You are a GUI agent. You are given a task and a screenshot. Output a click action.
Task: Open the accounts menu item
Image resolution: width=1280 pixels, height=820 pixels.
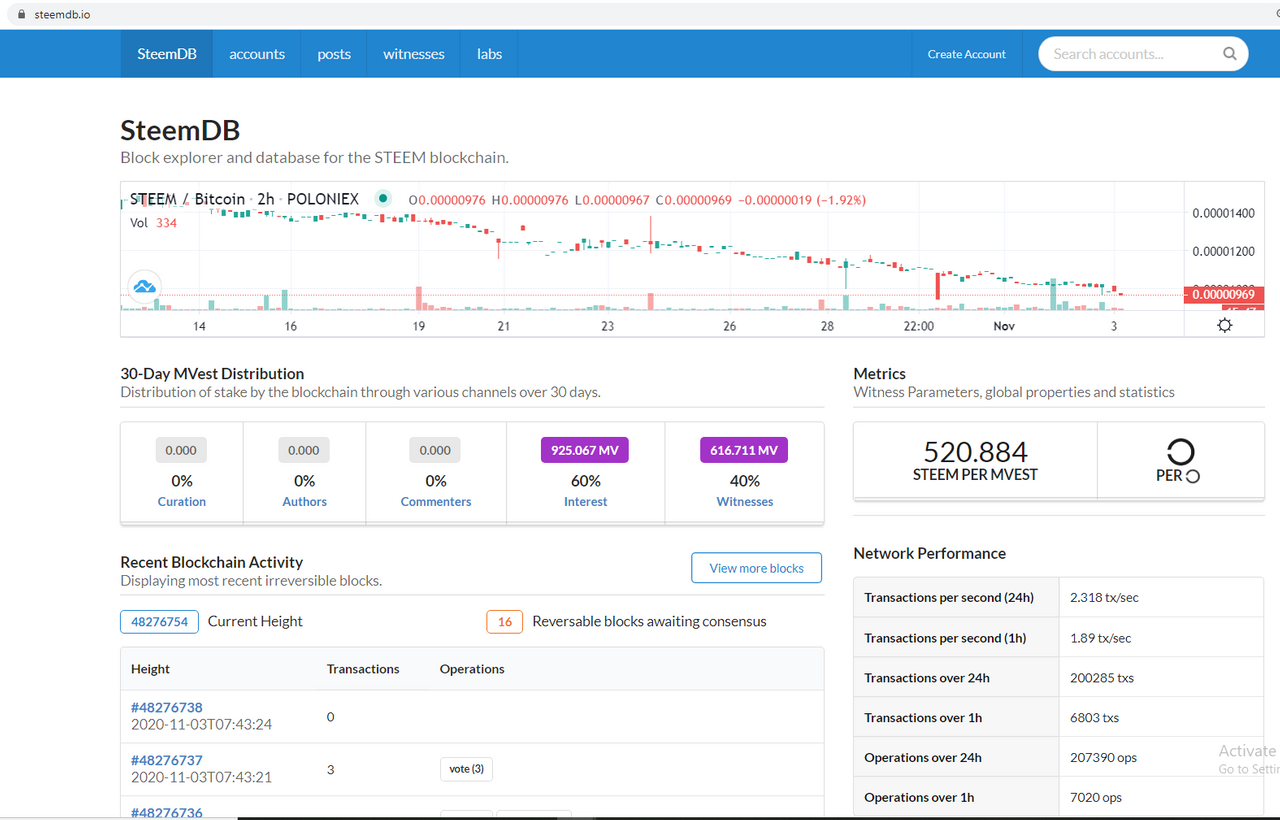(x=257, y=54)
